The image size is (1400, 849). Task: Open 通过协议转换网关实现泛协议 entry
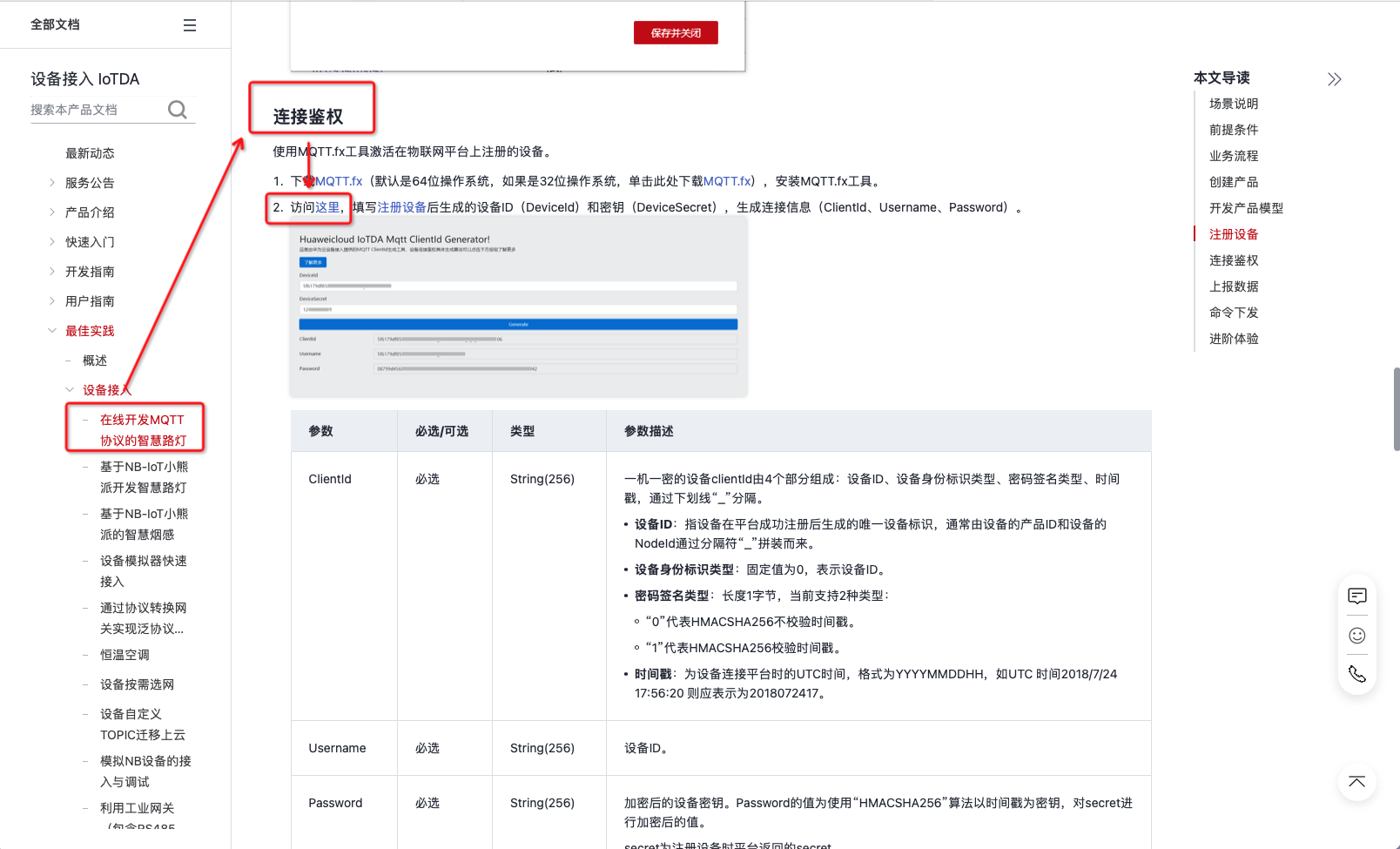point(144,618)
